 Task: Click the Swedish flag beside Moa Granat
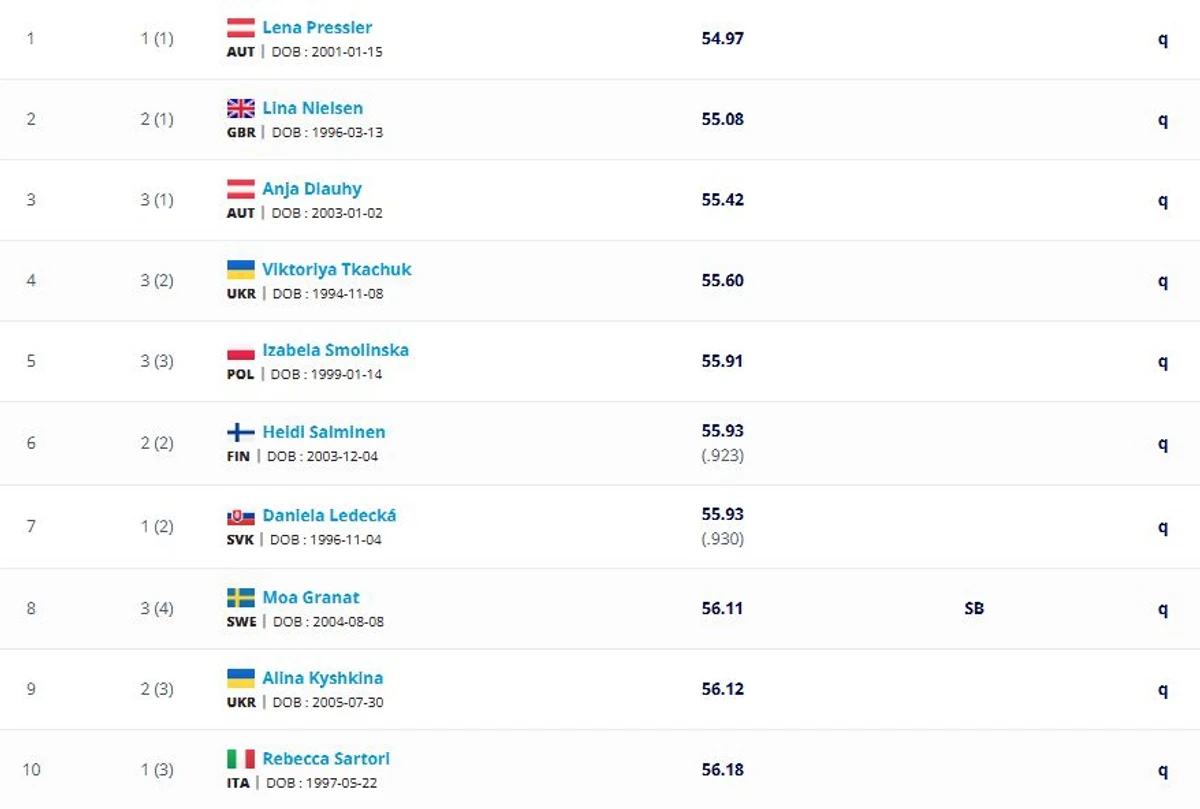tap(241, 598)
